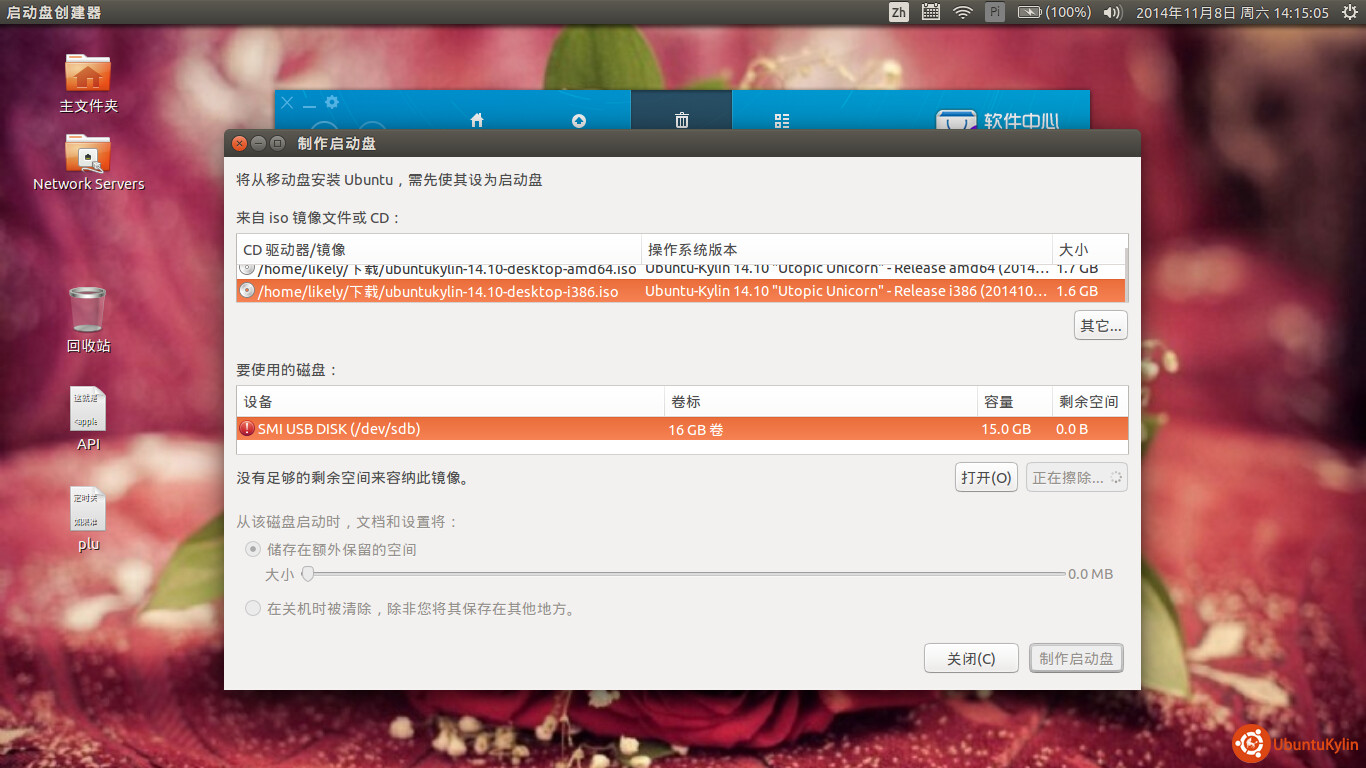The height and width of the screenshot is (768, 1366).
Task: Open the battery (100%) indicator menu
Action: point(1054,13)
